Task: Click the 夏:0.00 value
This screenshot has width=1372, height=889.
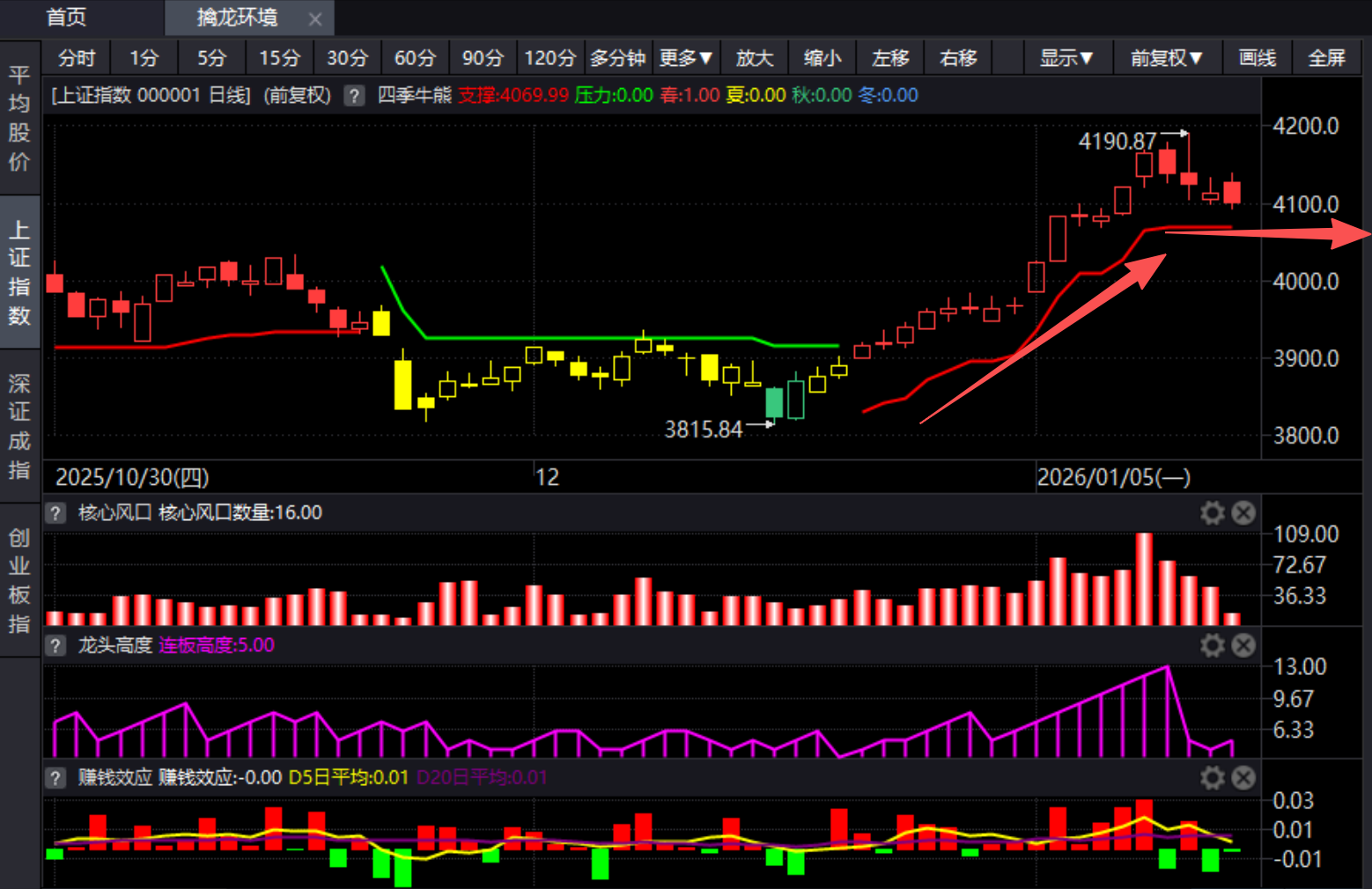Action: [x=756, y=95]
